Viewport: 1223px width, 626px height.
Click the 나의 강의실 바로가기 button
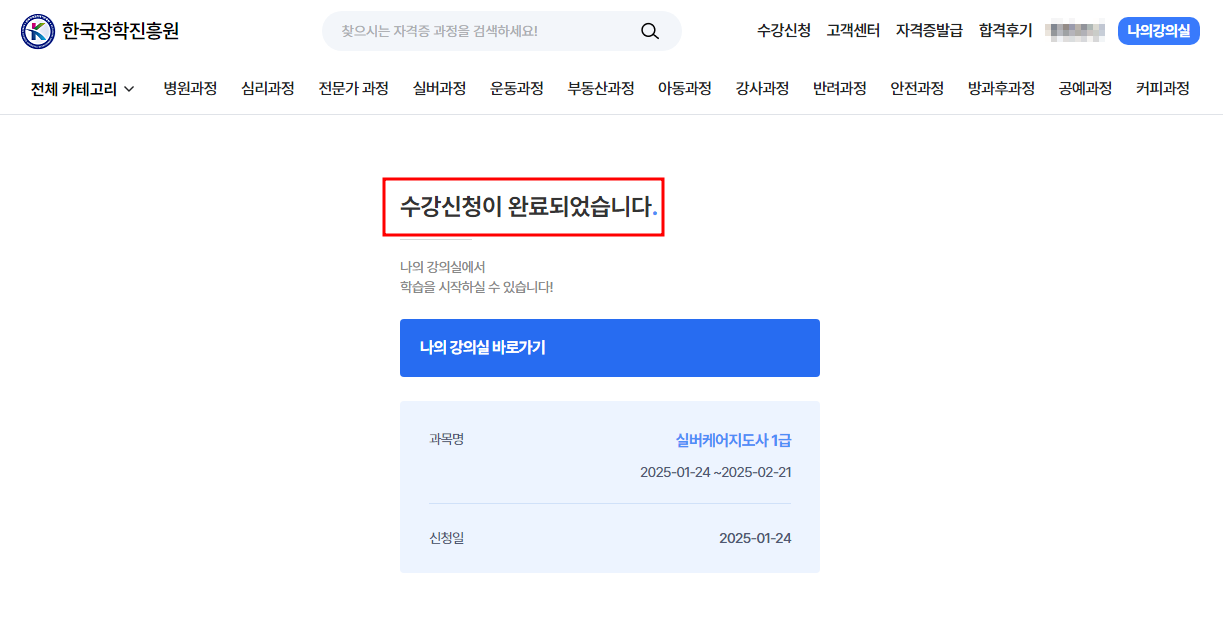pos(609,347)
